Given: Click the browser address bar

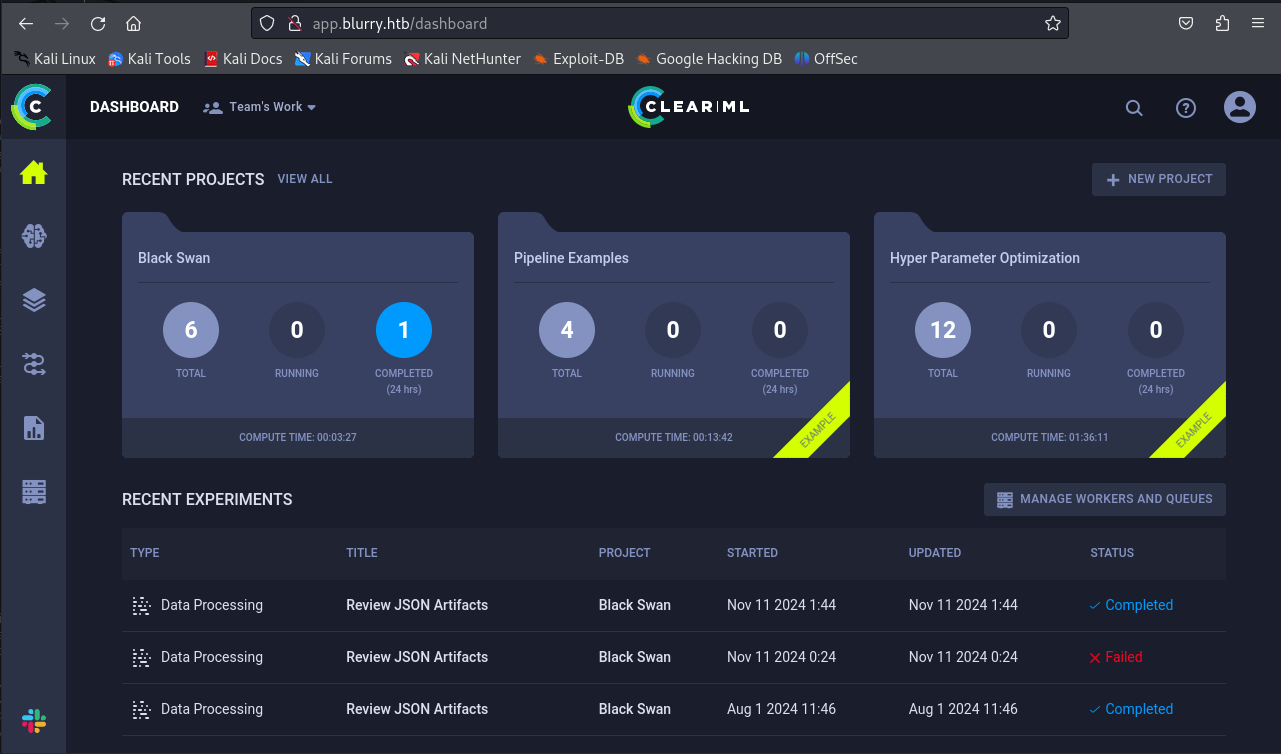Looking at the screenshot, I should 660,23.
